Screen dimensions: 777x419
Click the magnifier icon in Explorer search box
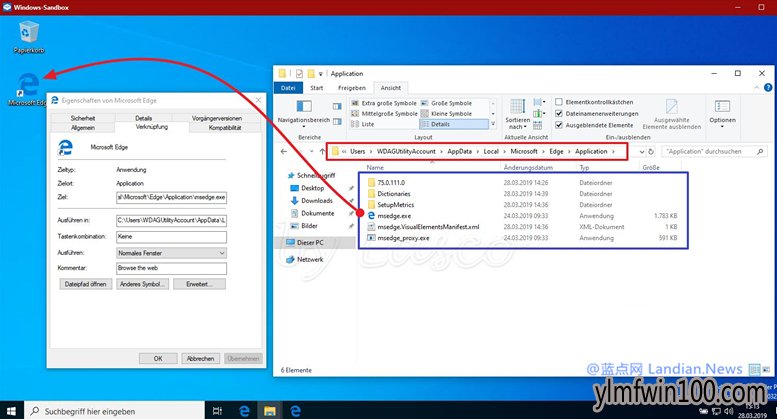point(760,152)
